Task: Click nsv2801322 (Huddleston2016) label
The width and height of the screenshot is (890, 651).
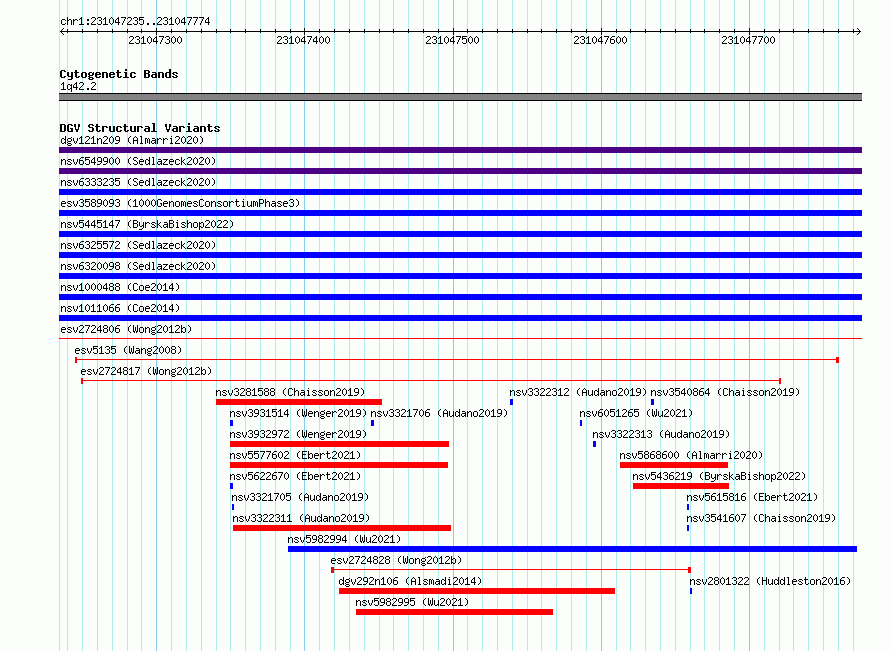Action: coord(770,581)
